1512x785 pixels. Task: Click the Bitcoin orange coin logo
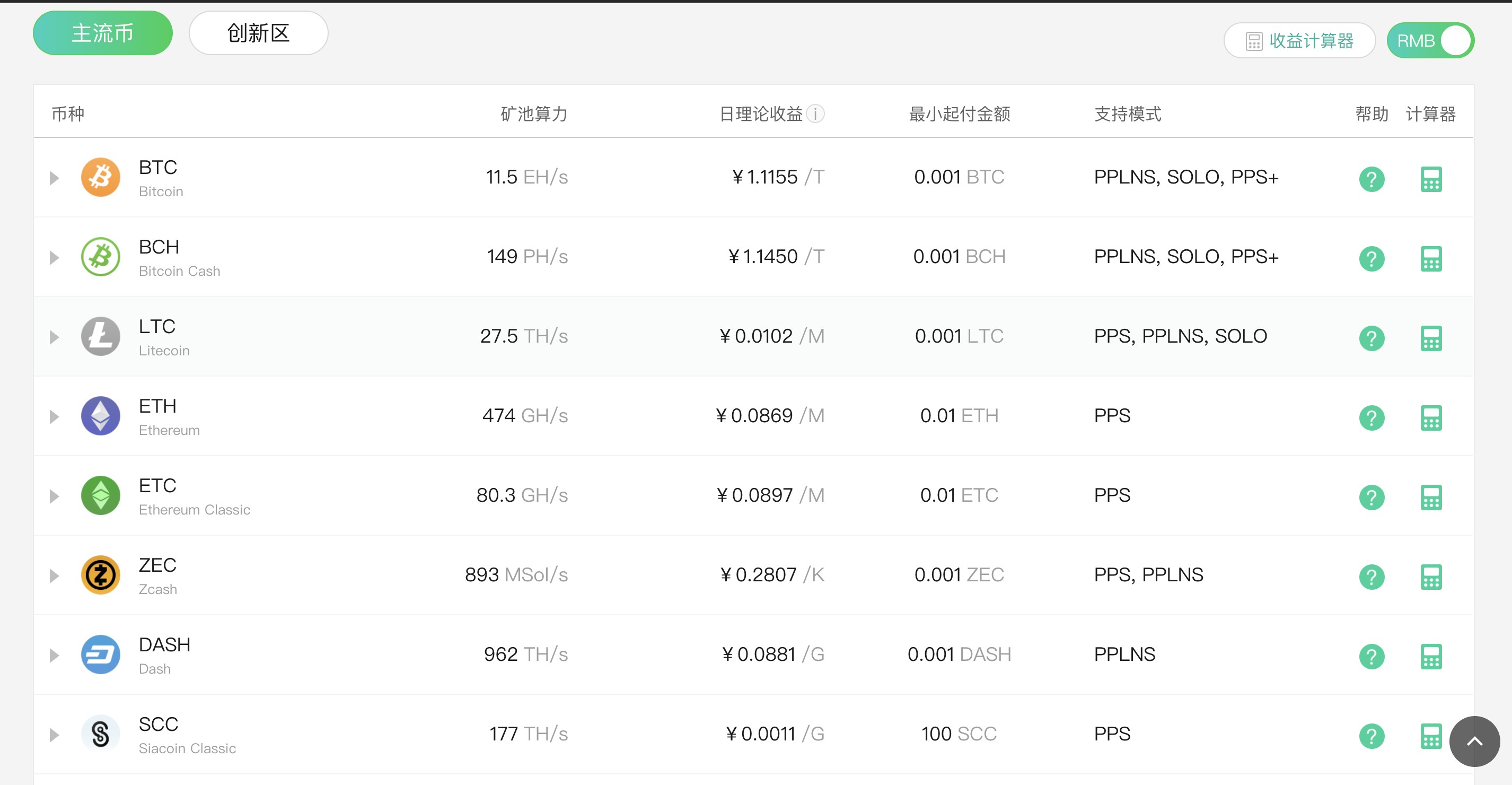point(100,177)
